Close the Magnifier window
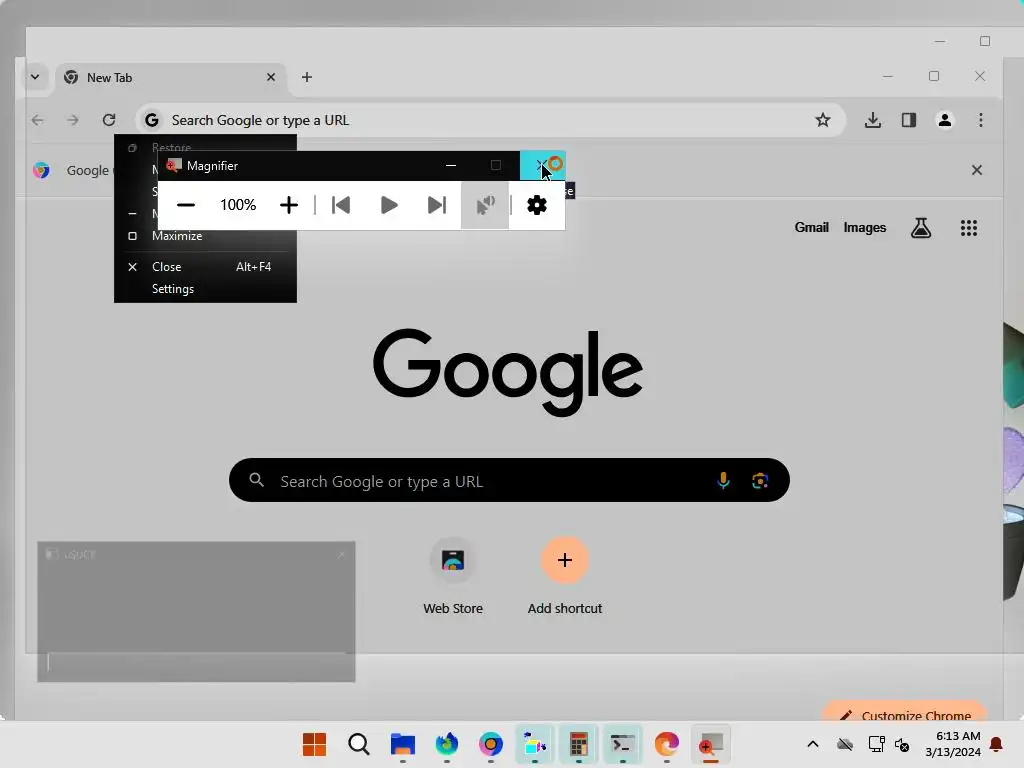 pos(542,165)
